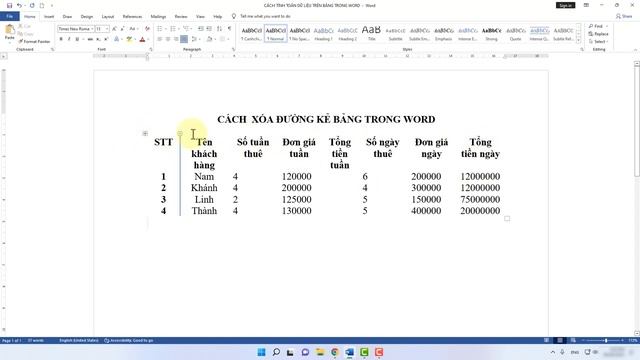
Task: Click the table move handle
Action: click(x=145, y=133)
